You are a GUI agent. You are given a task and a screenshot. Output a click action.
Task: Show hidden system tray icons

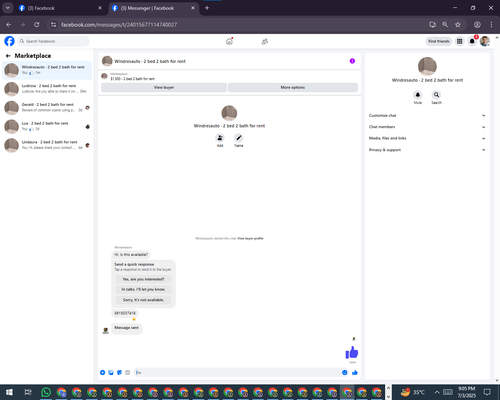point(437,392)
